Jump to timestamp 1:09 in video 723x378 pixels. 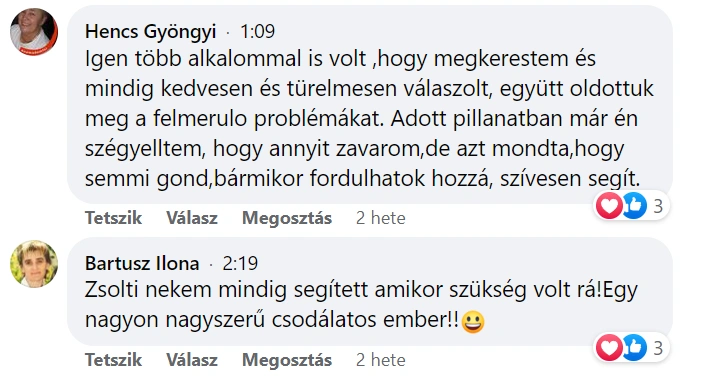(257, 32)
